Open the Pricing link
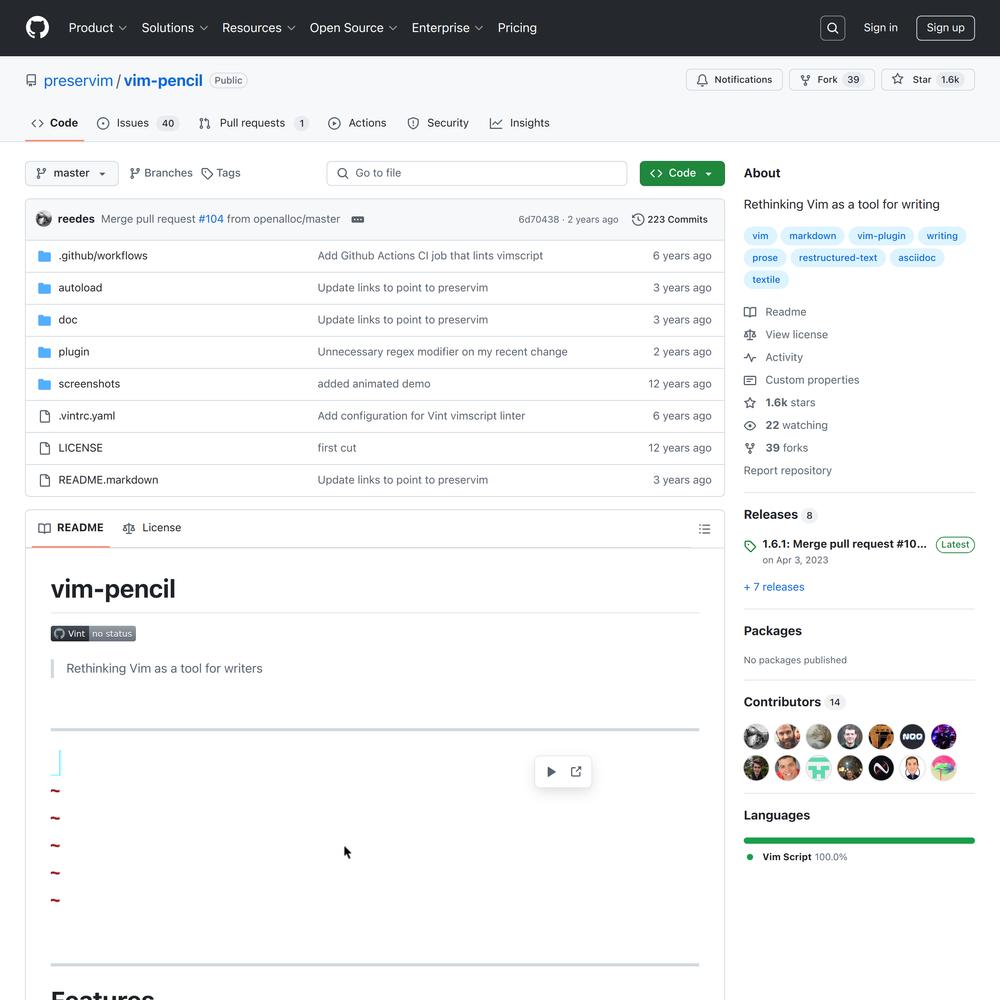The image size is (1000, 1000). click(x=517, y=28)
